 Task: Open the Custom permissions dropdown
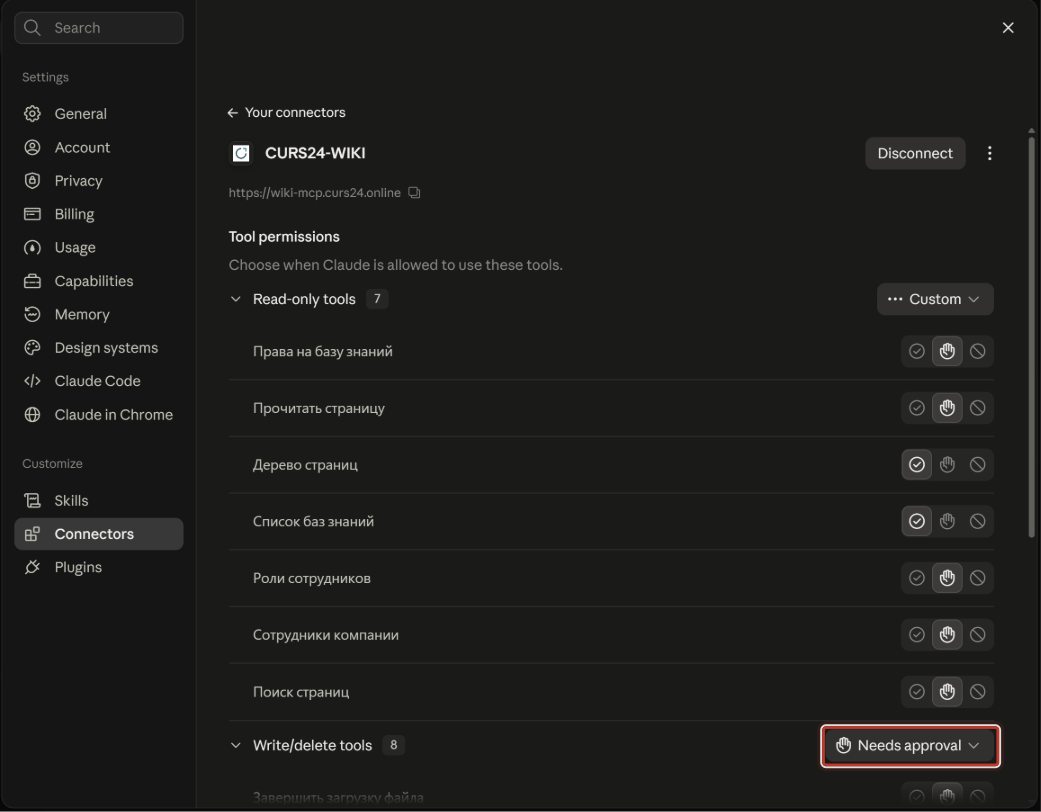pos(935,299)
